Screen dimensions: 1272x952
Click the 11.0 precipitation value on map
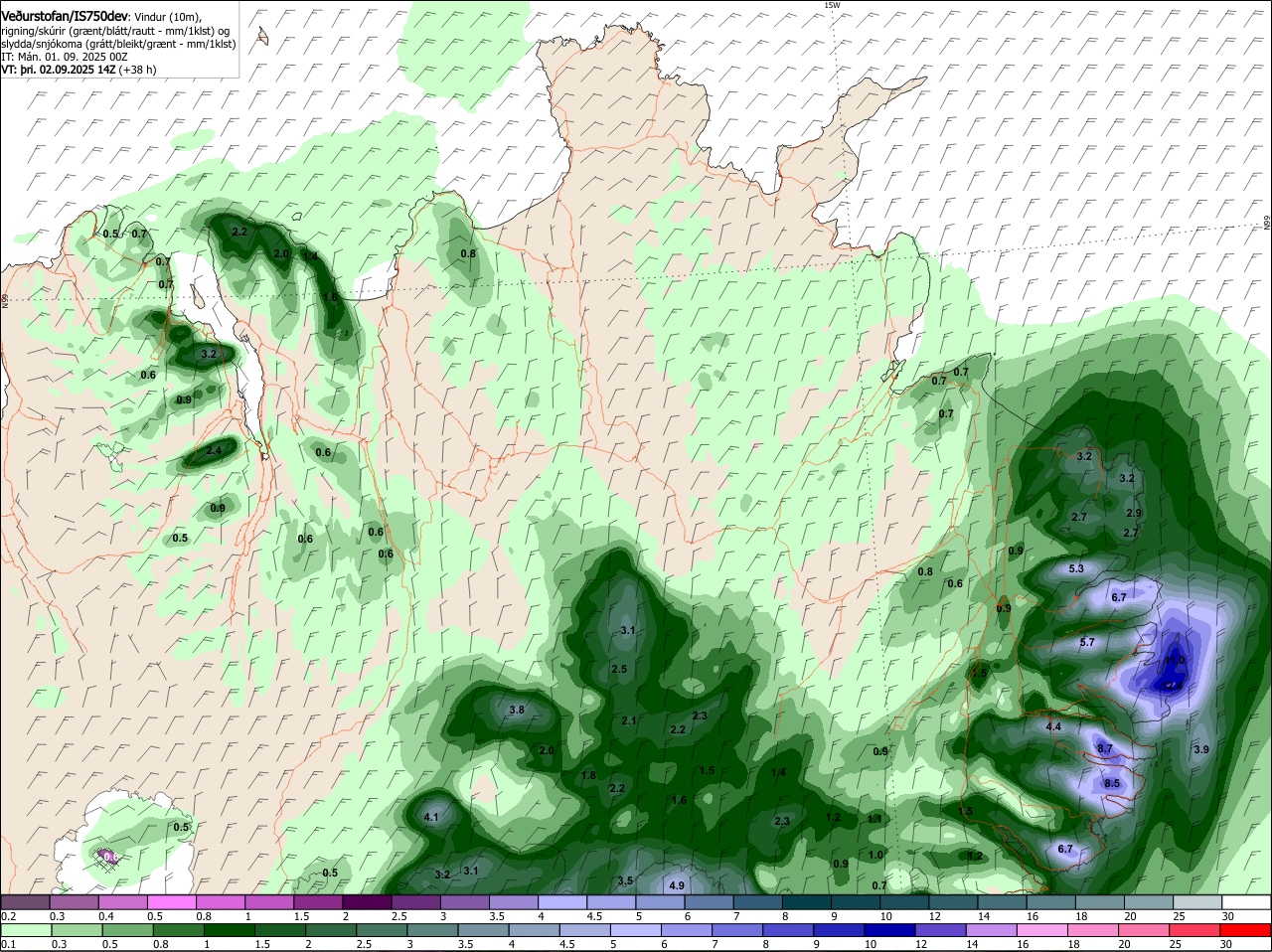point(1175,660)
